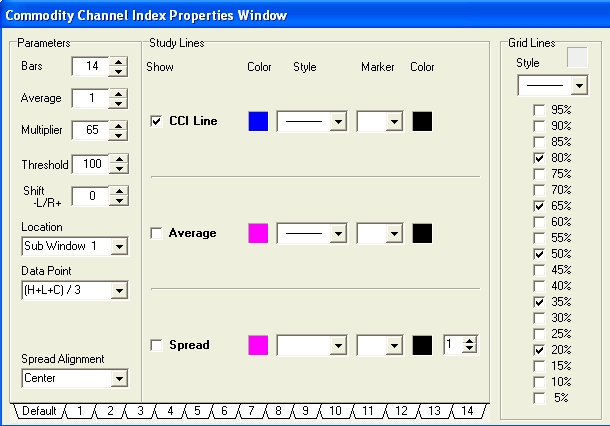Click the Bars input field
The width and height of the screenshot is (610, 426).
pyautogui.click(x=89, y=66)
